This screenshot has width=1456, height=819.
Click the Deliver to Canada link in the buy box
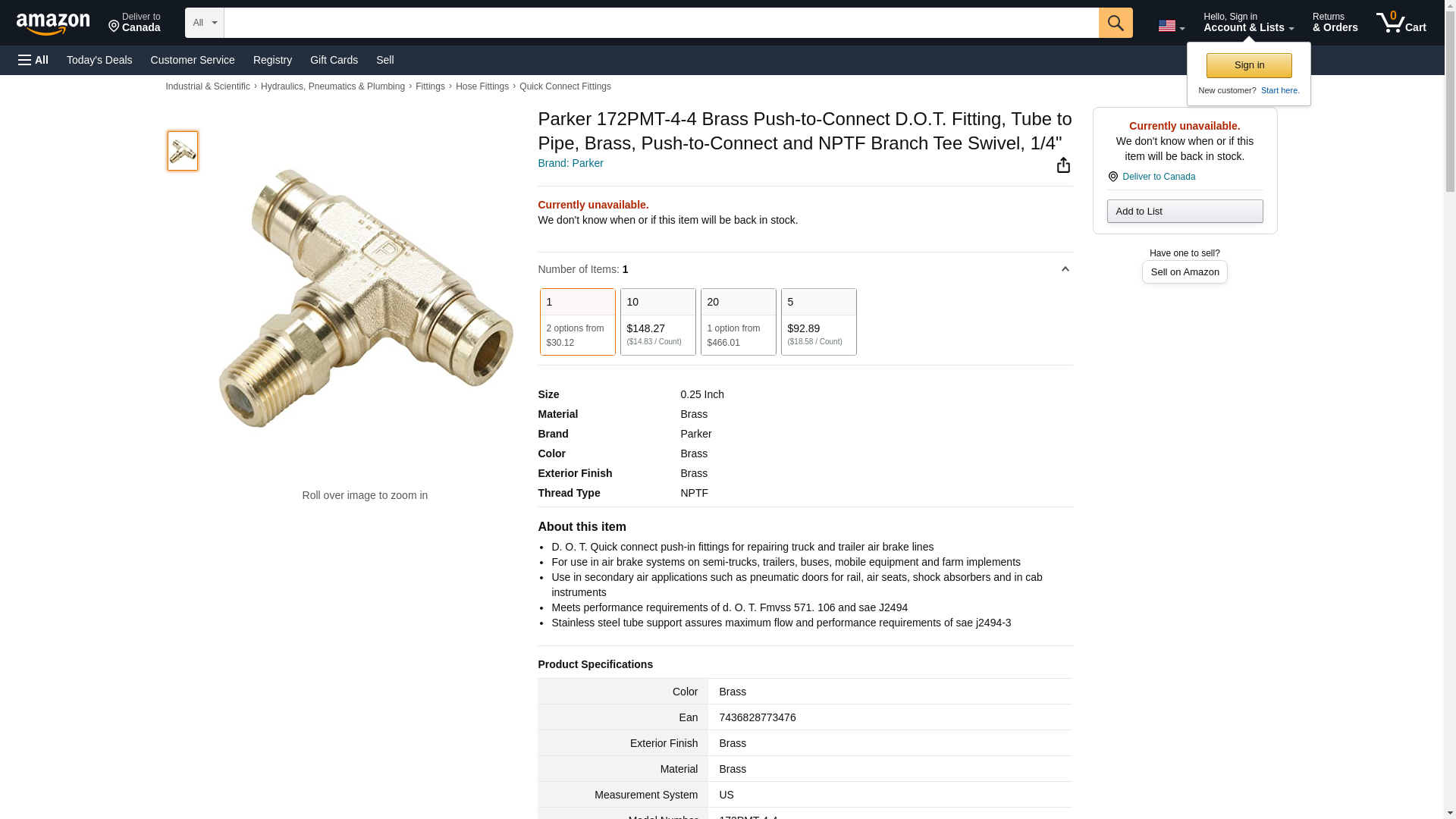[x=1158, y=177]
